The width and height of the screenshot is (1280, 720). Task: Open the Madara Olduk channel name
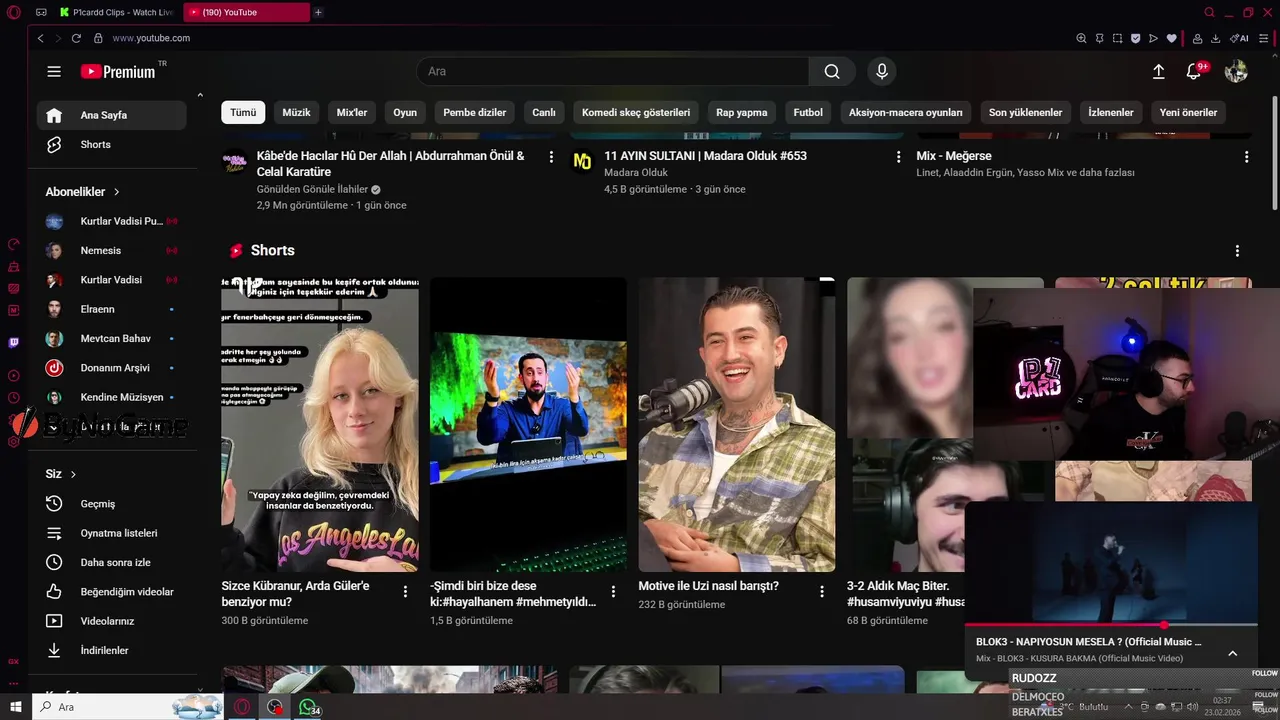(636, 173)
